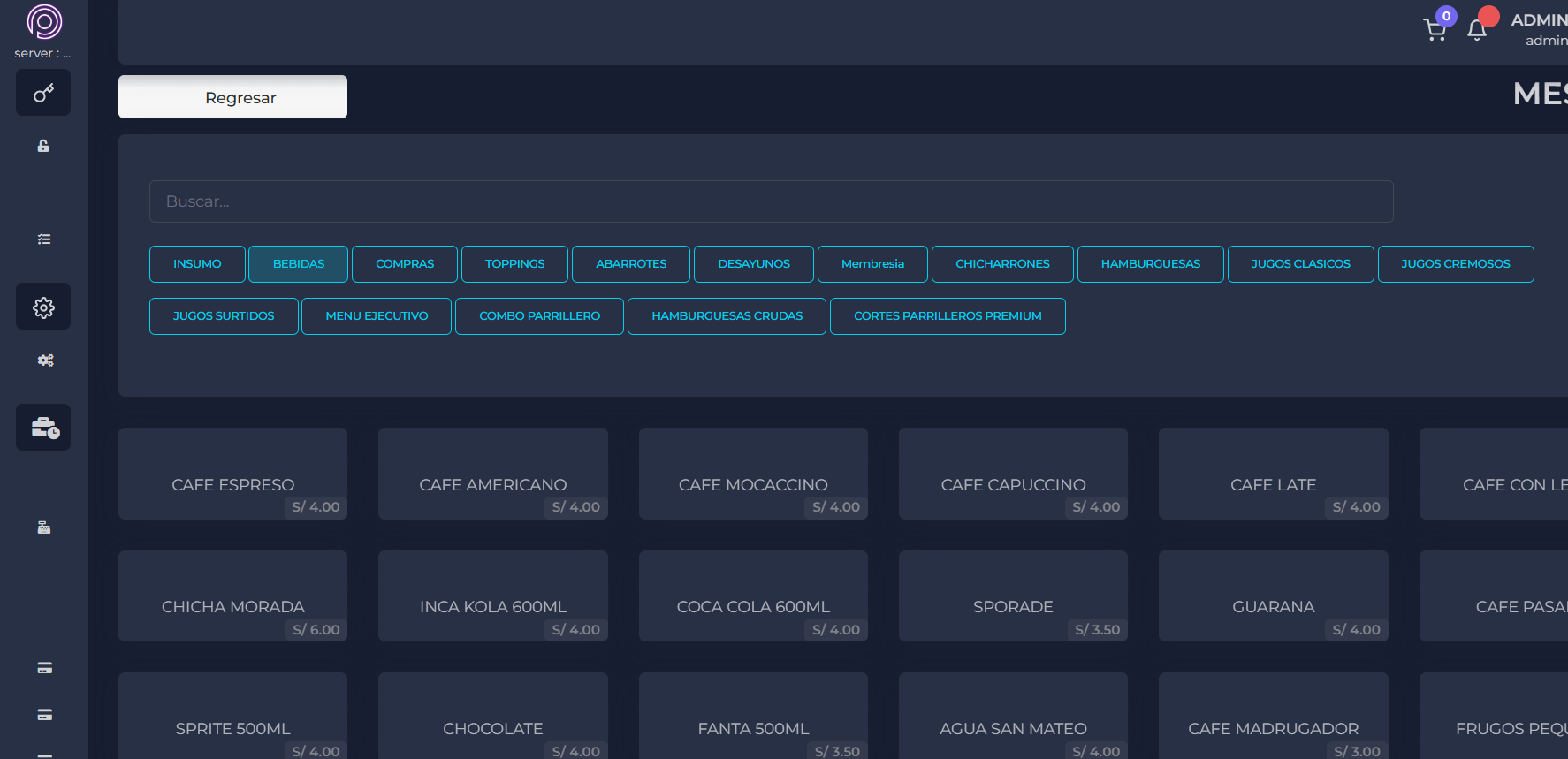Click the S/ 3.00 price of CAFE MADRUGADOR
The image size is (1568, 759).
coord(1357,751)
